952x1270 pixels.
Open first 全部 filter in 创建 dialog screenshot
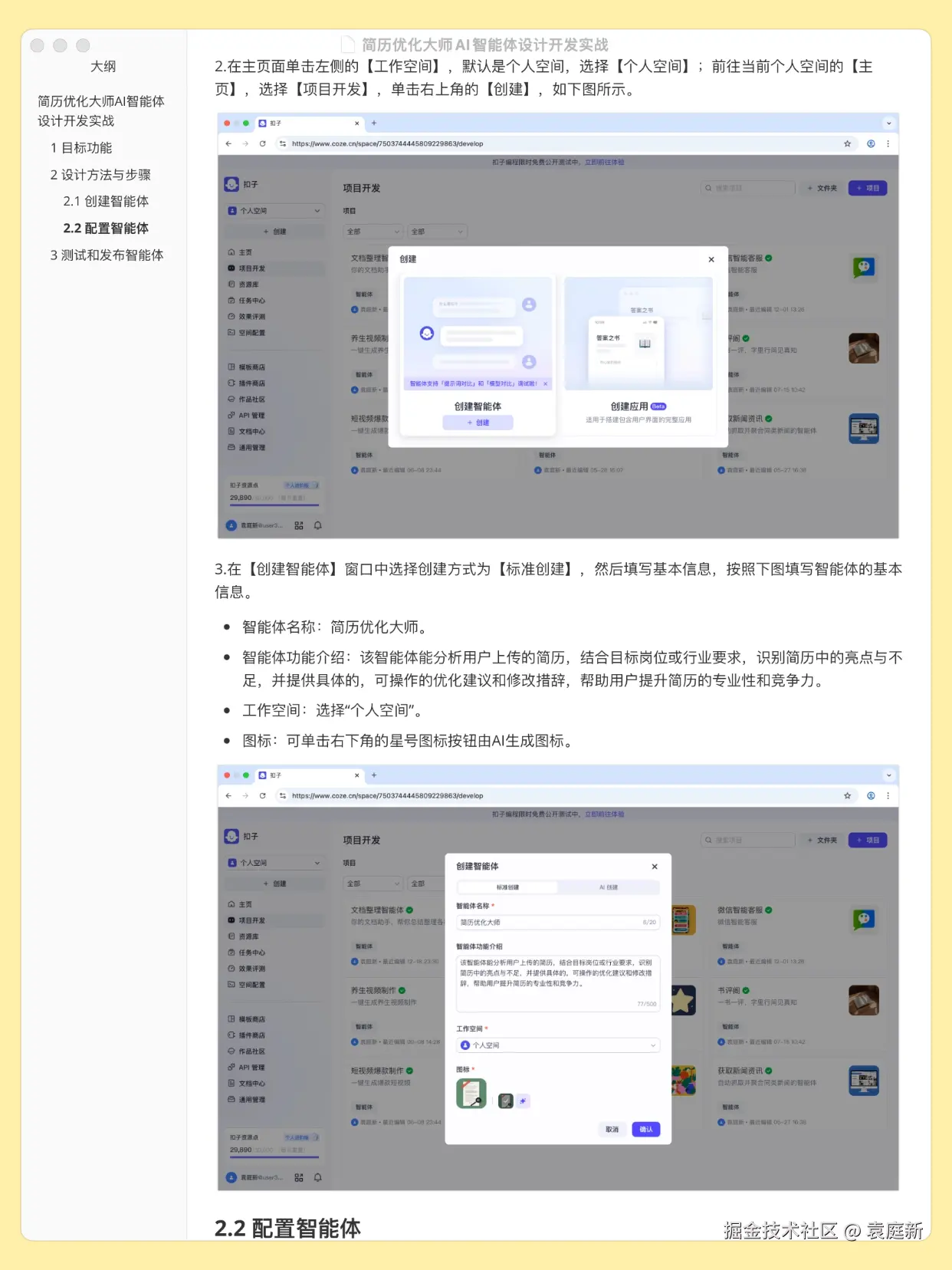tap(373, 232)
